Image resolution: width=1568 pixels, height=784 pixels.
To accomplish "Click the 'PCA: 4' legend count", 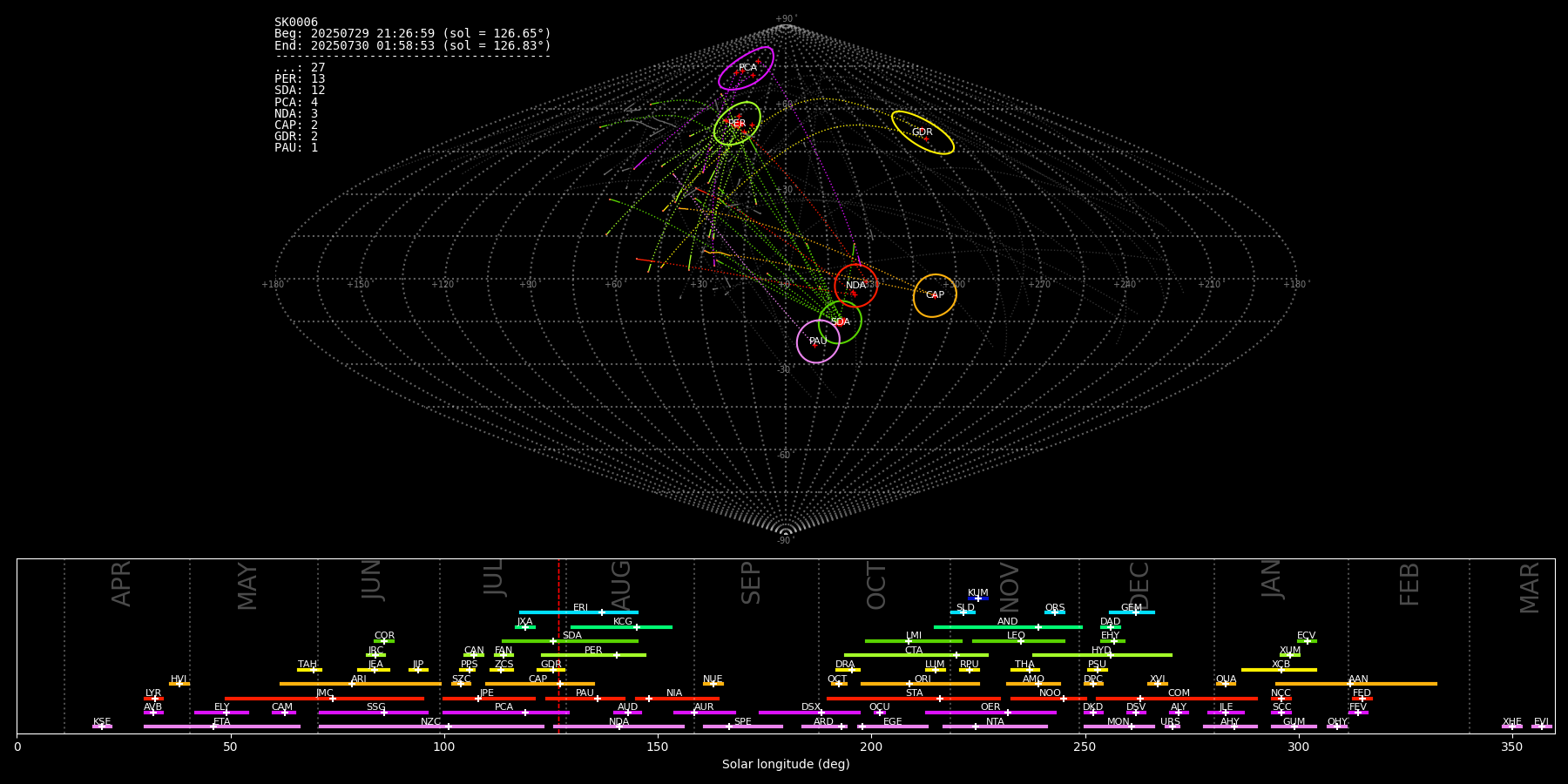I will 296,102.
